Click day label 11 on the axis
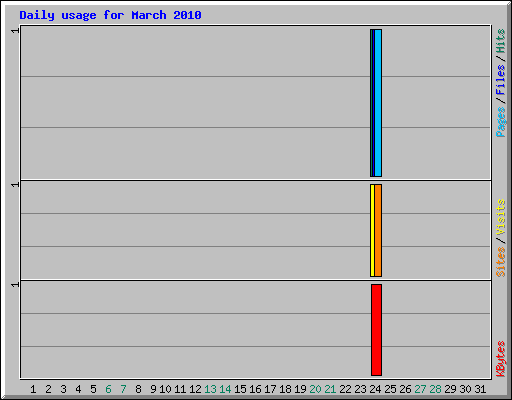Viewport: 512px width, 400px height. pyautogui.click(x=180, y=389)
